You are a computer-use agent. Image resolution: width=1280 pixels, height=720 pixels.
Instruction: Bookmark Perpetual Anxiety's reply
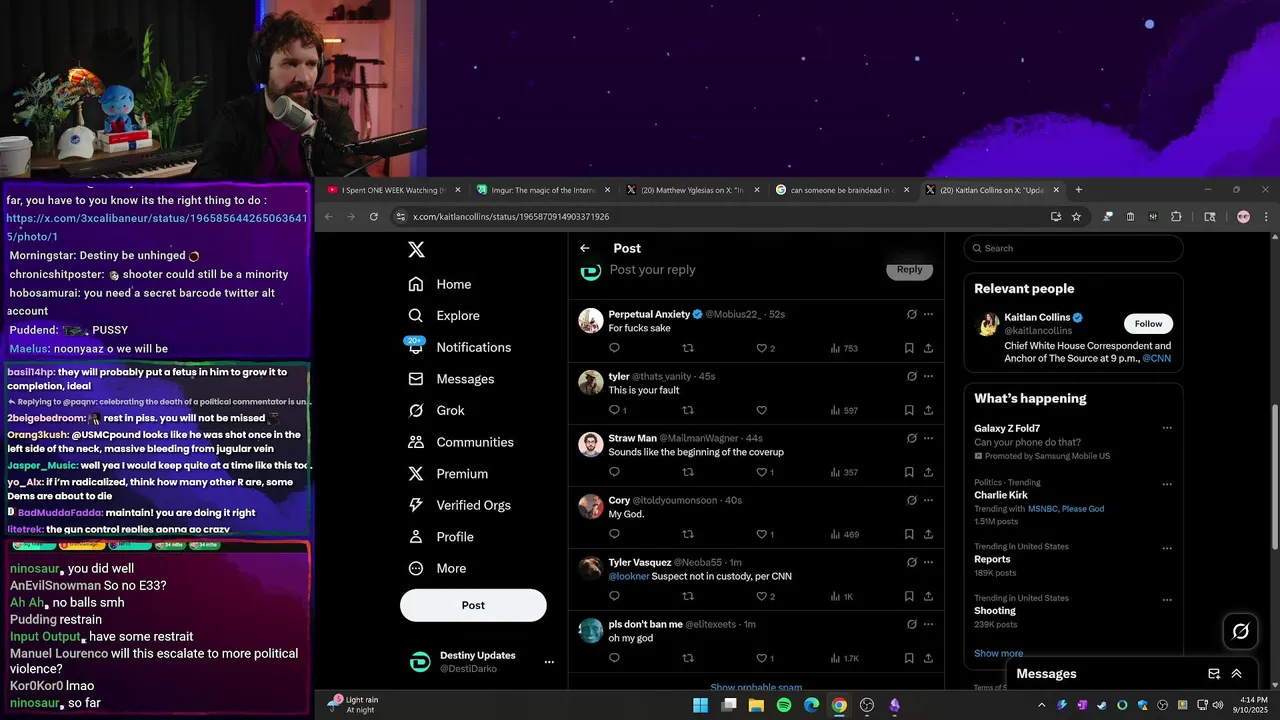[909, 348]
